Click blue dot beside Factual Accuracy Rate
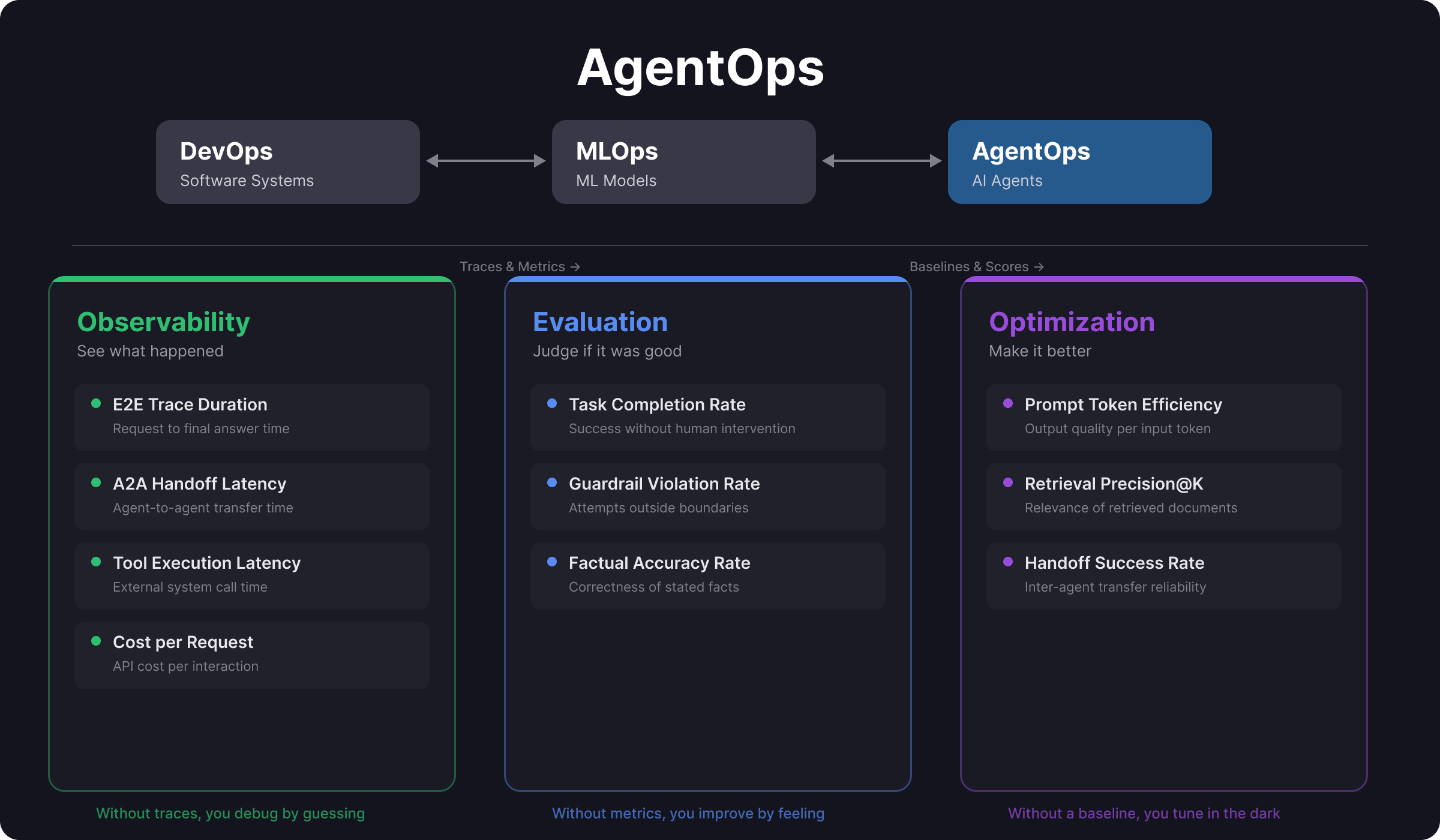Screen dimensions: 1440x840 coord(552,562)
